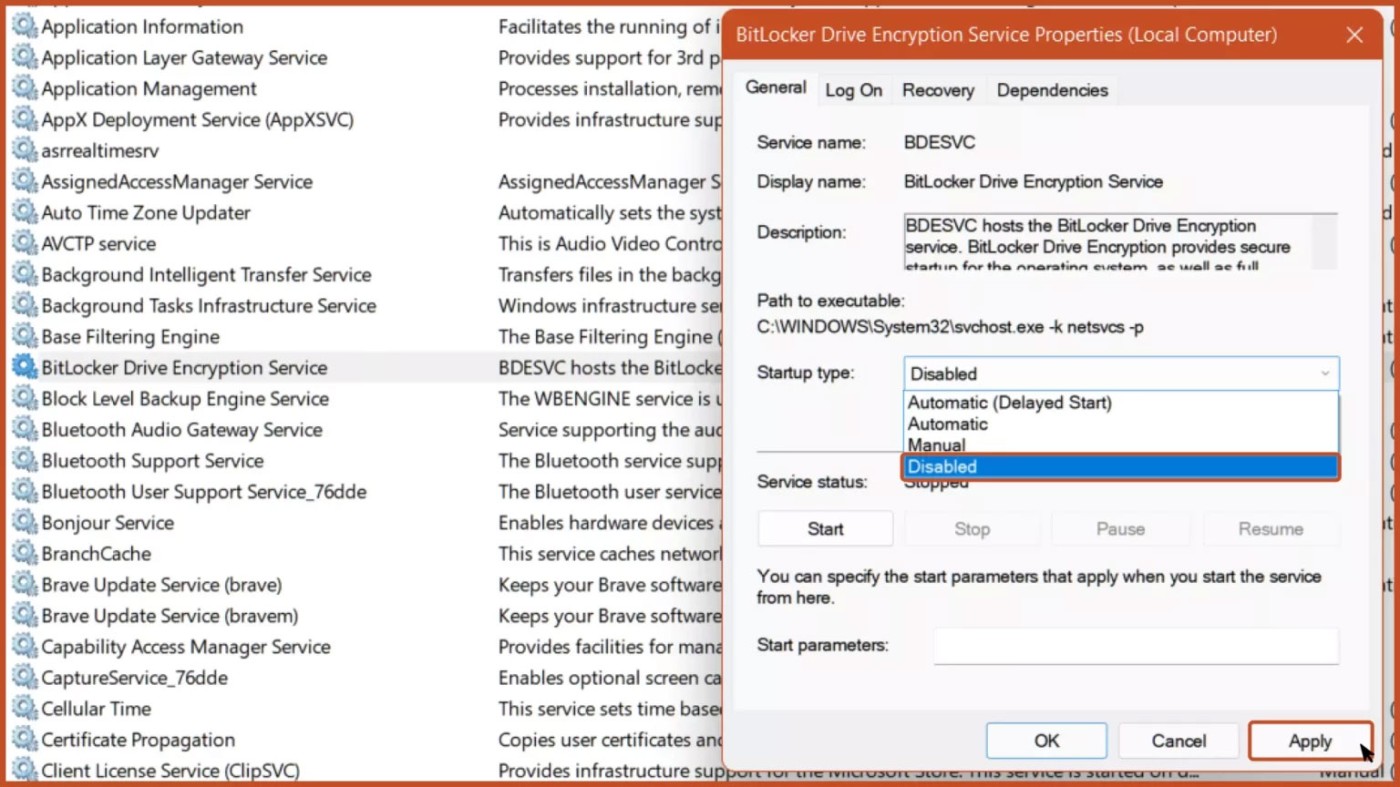1400x787 pixels.
Task: Click gear icon beside Client License Service (ClipSVC)
Action: (24, 770)
